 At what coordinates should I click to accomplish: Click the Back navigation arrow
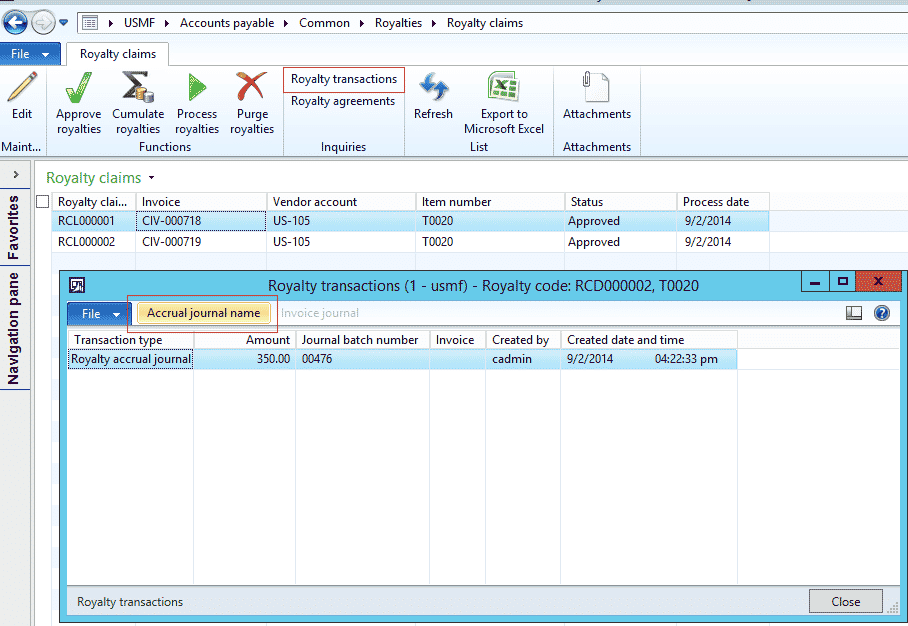point(15,23)
